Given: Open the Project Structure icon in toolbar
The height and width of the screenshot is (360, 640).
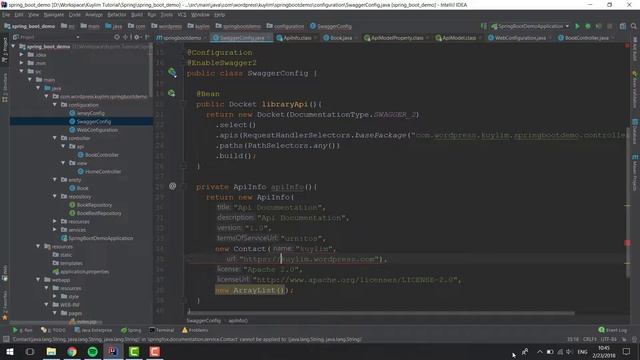Looking at the screenshot, I should pos(622,26).
